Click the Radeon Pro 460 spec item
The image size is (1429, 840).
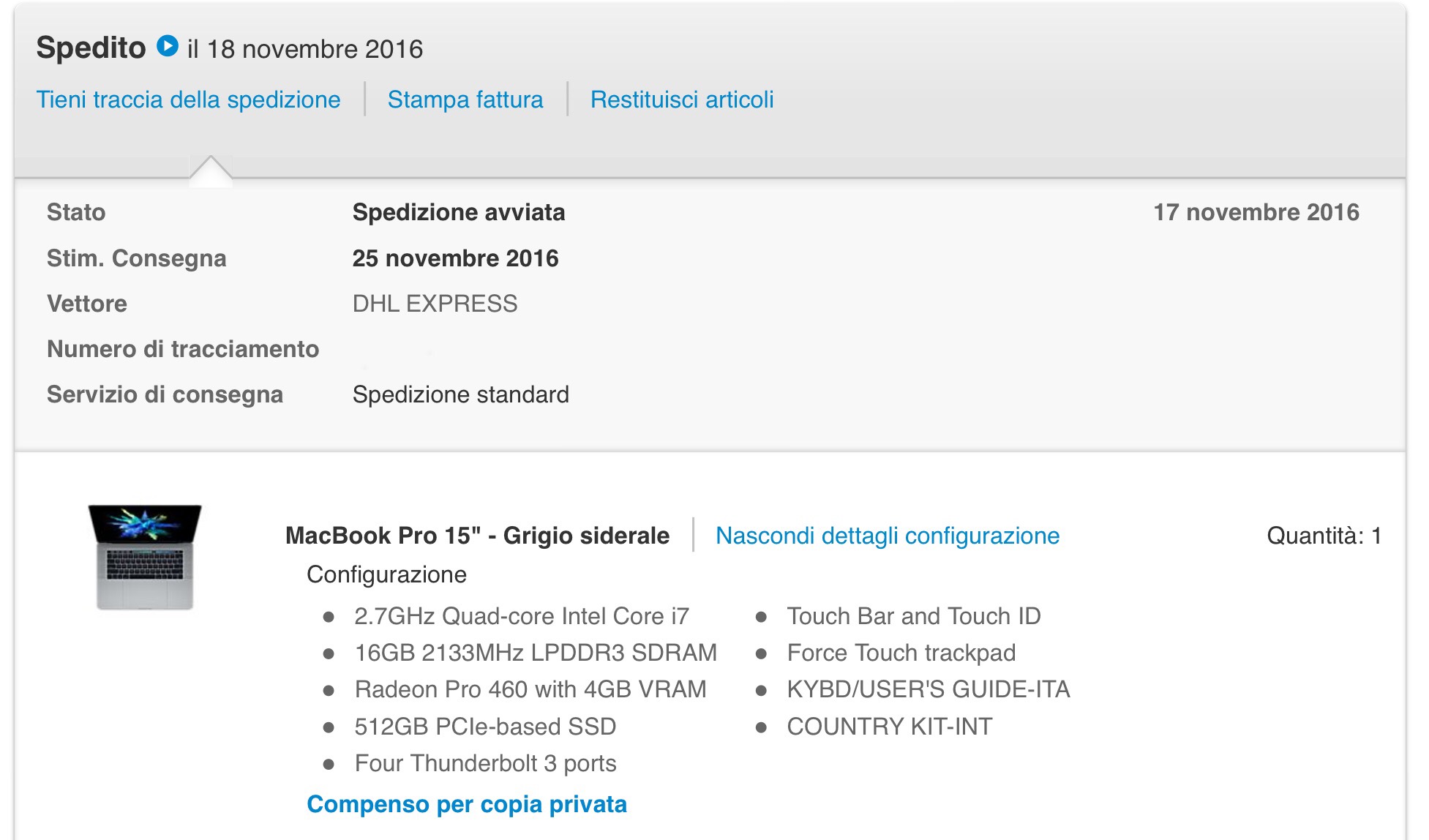530,689
